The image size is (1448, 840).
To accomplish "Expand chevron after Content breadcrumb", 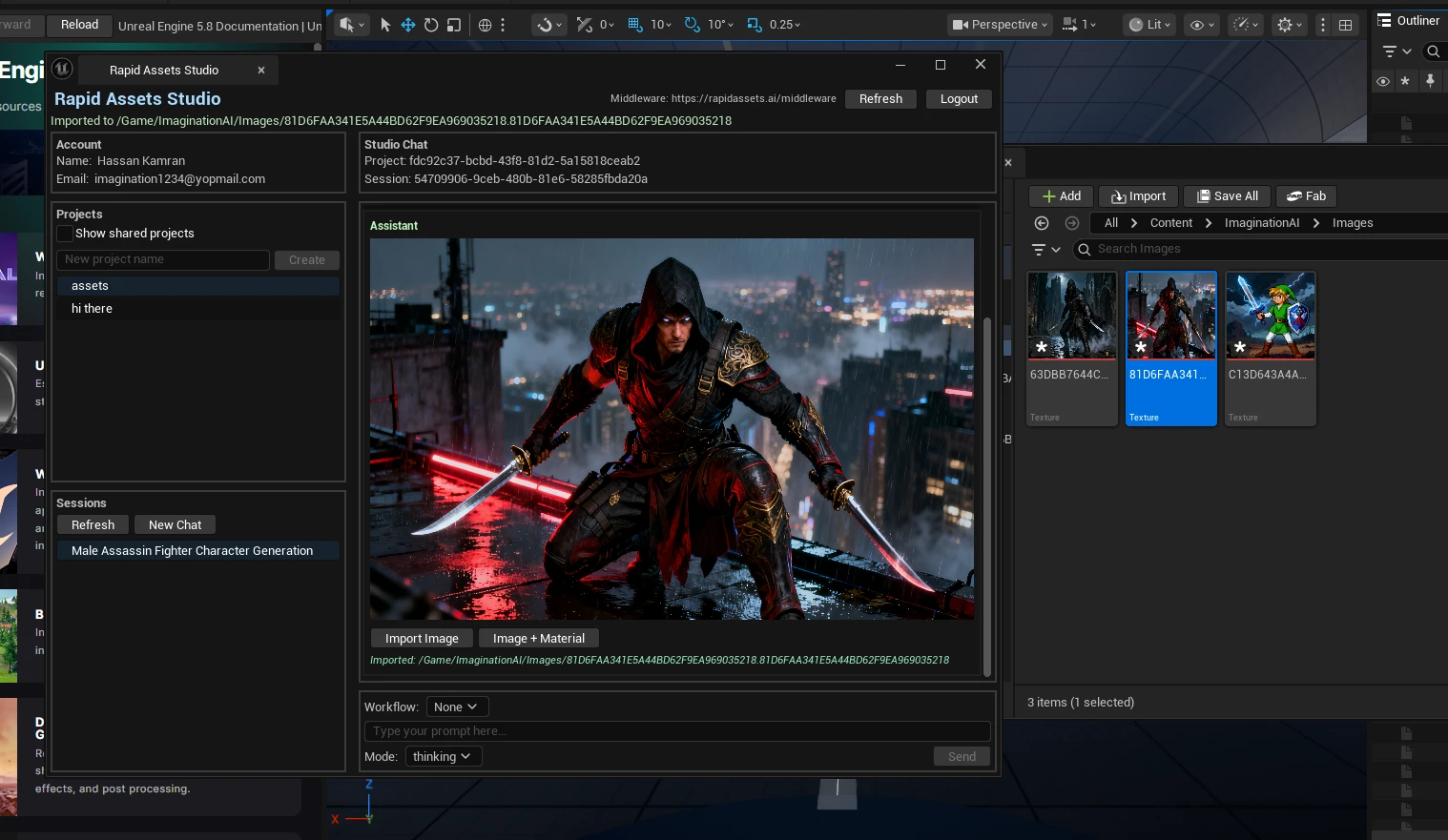I will (1209, 222).
